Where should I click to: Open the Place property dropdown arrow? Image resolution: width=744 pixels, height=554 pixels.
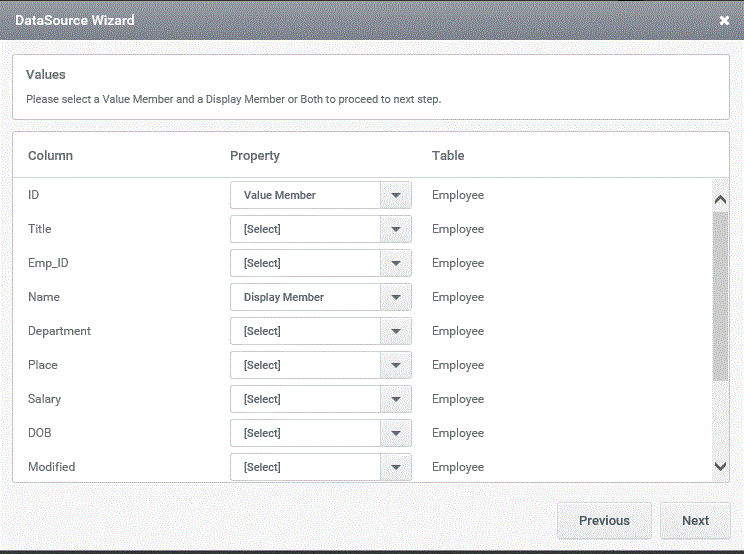pos(396,365)
